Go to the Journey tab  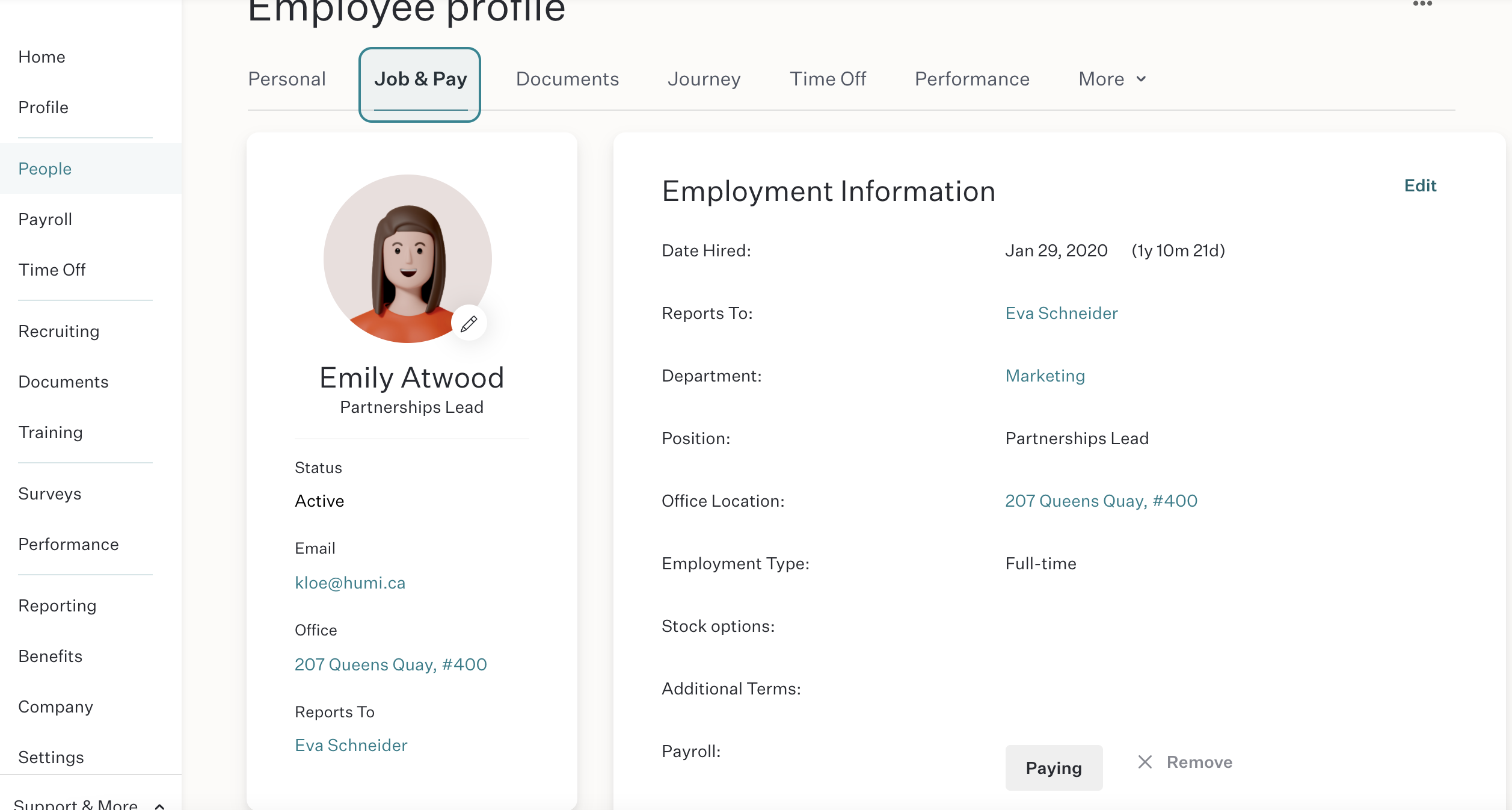[x=704, y=79]
